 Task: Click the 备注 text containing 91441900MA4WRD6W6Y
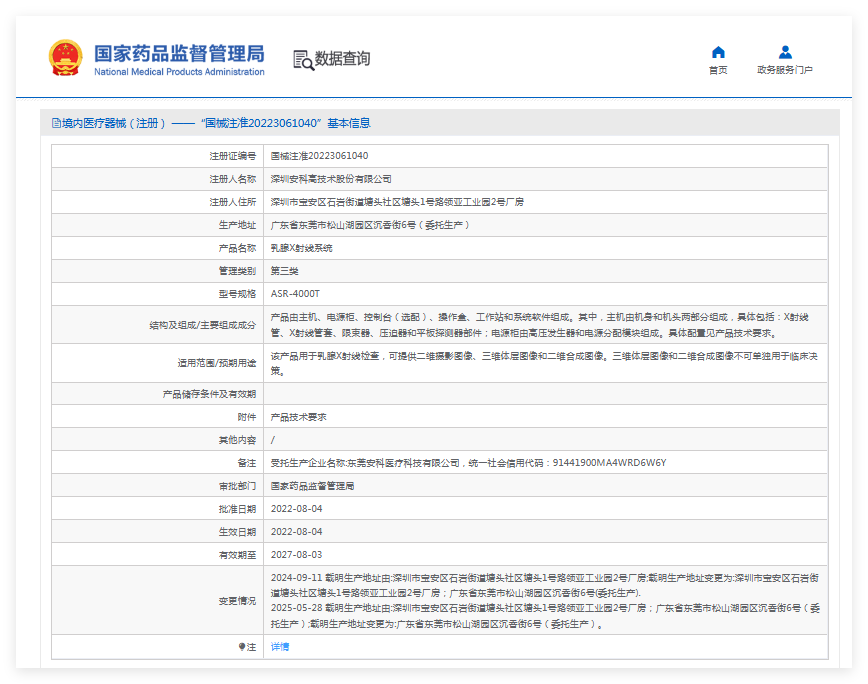pyautogui.click(x=468, y=463)
